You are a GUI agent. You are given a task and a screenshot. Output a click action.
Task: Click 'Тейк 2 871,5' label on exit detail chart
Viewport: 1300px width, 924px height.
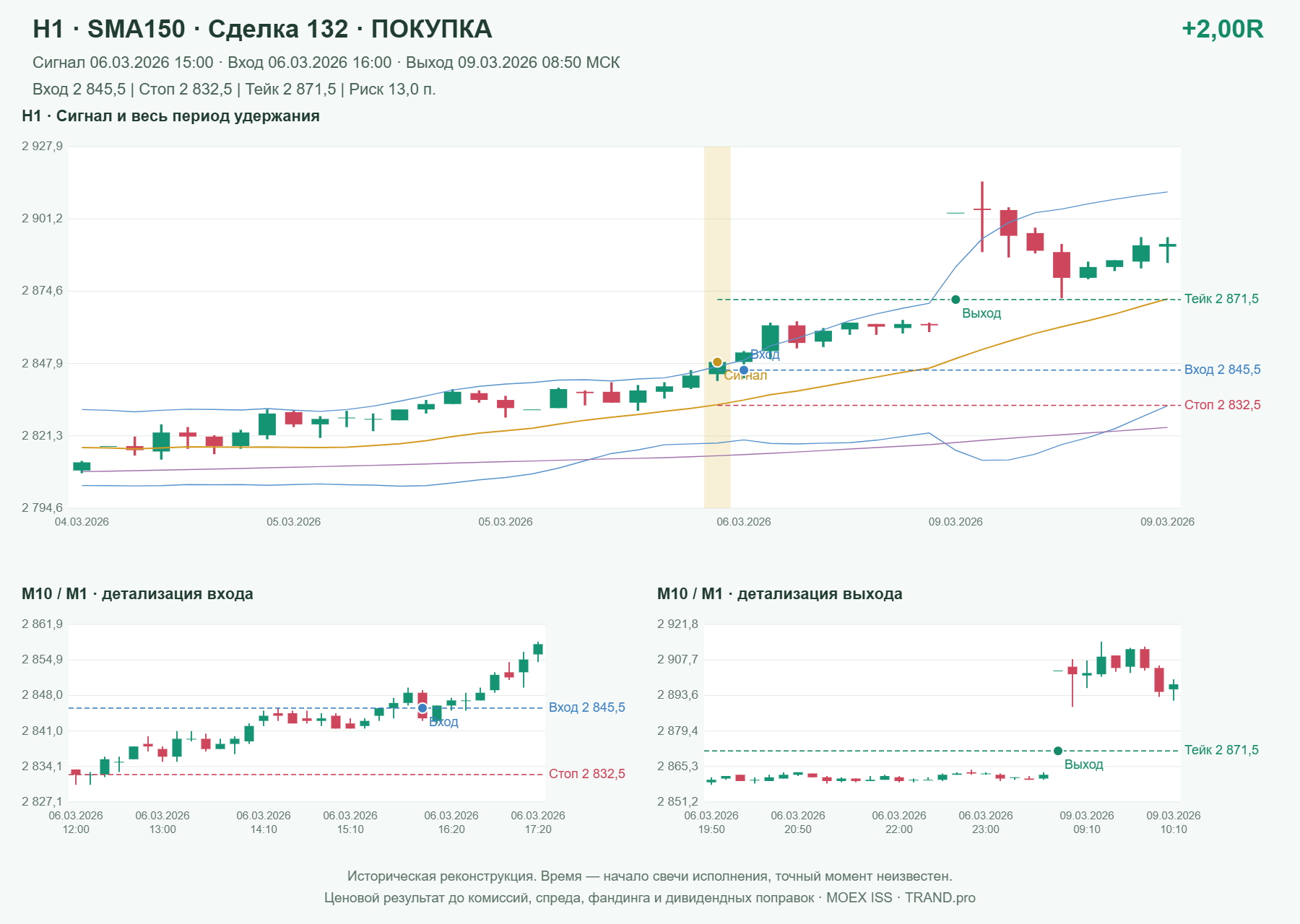click(1221, 750)
